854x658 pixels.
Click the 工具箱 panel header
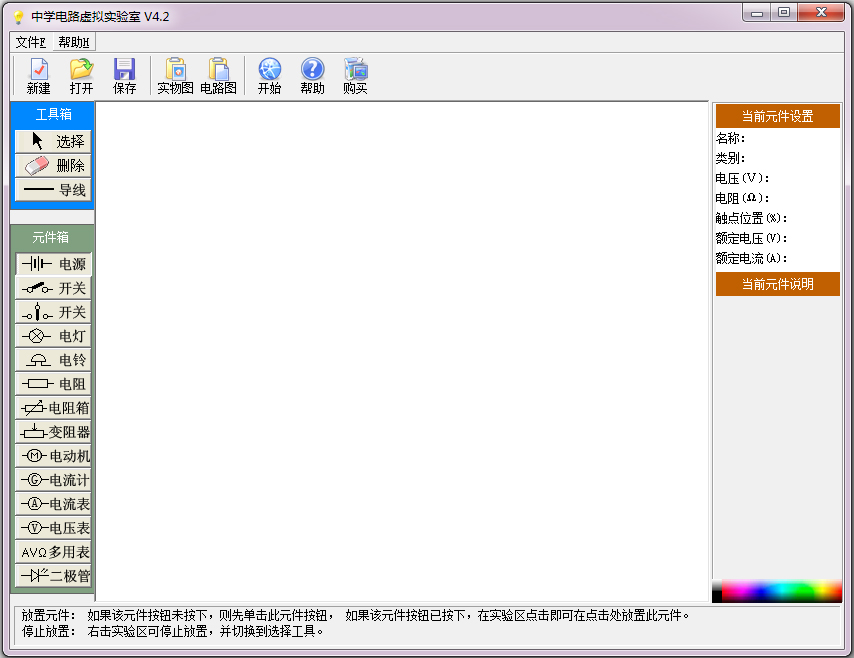pos(53,114)
